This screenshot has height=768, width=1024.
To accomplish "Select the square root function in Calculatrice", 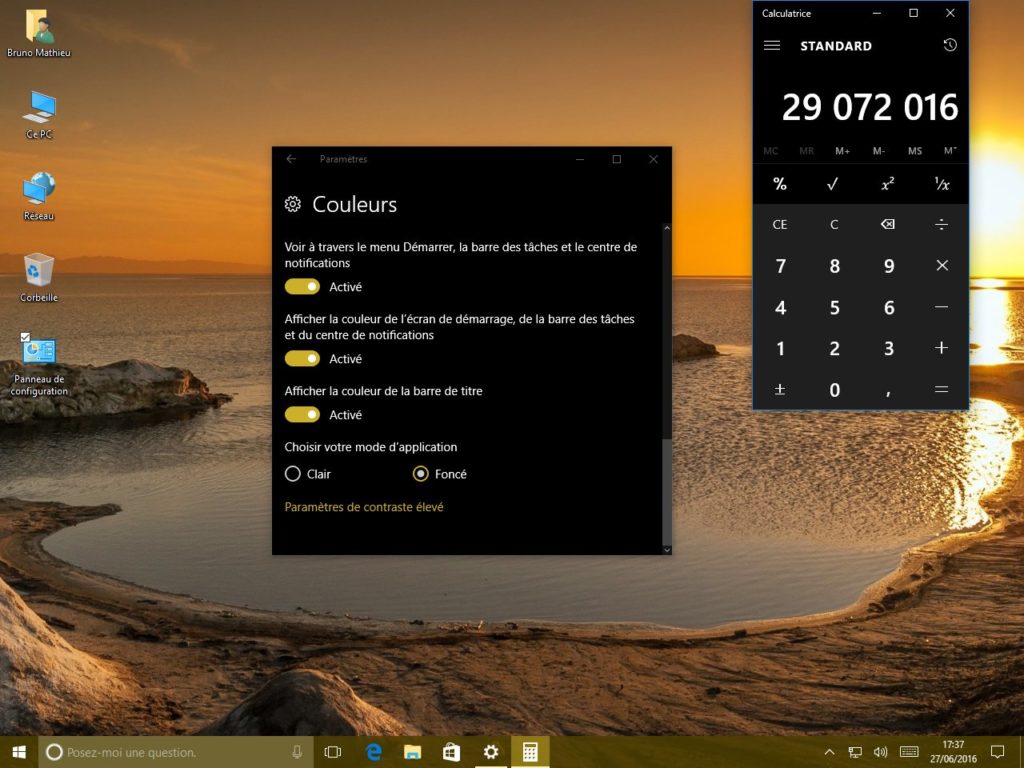I will [x=834, y=184].
